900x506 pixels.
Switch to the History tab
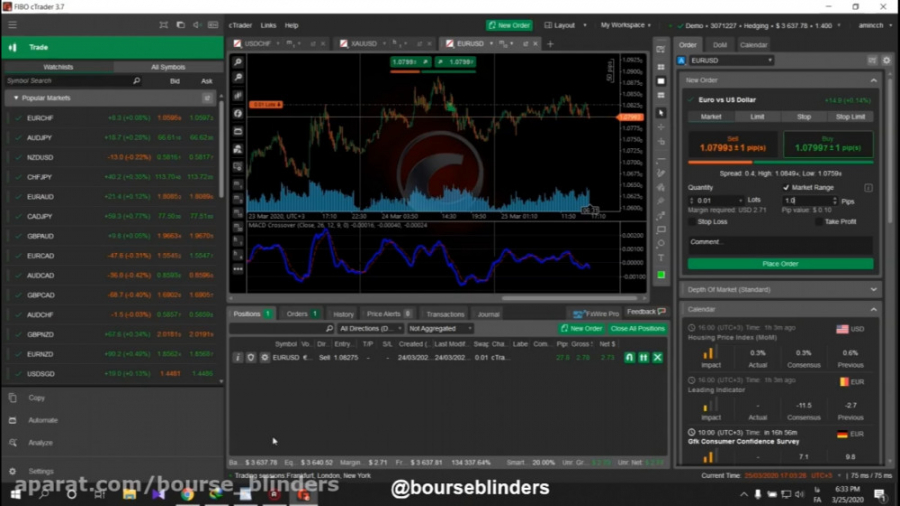click(343, 314)
